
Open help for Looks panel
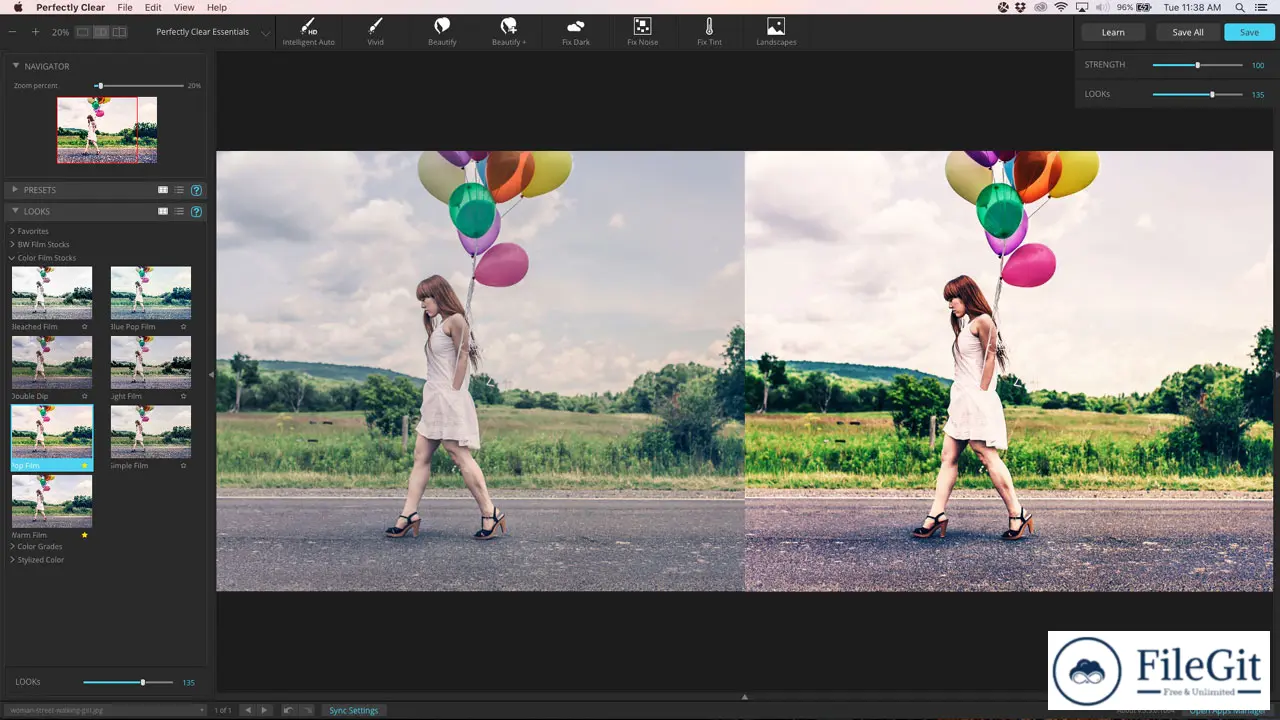pos(196,212)
